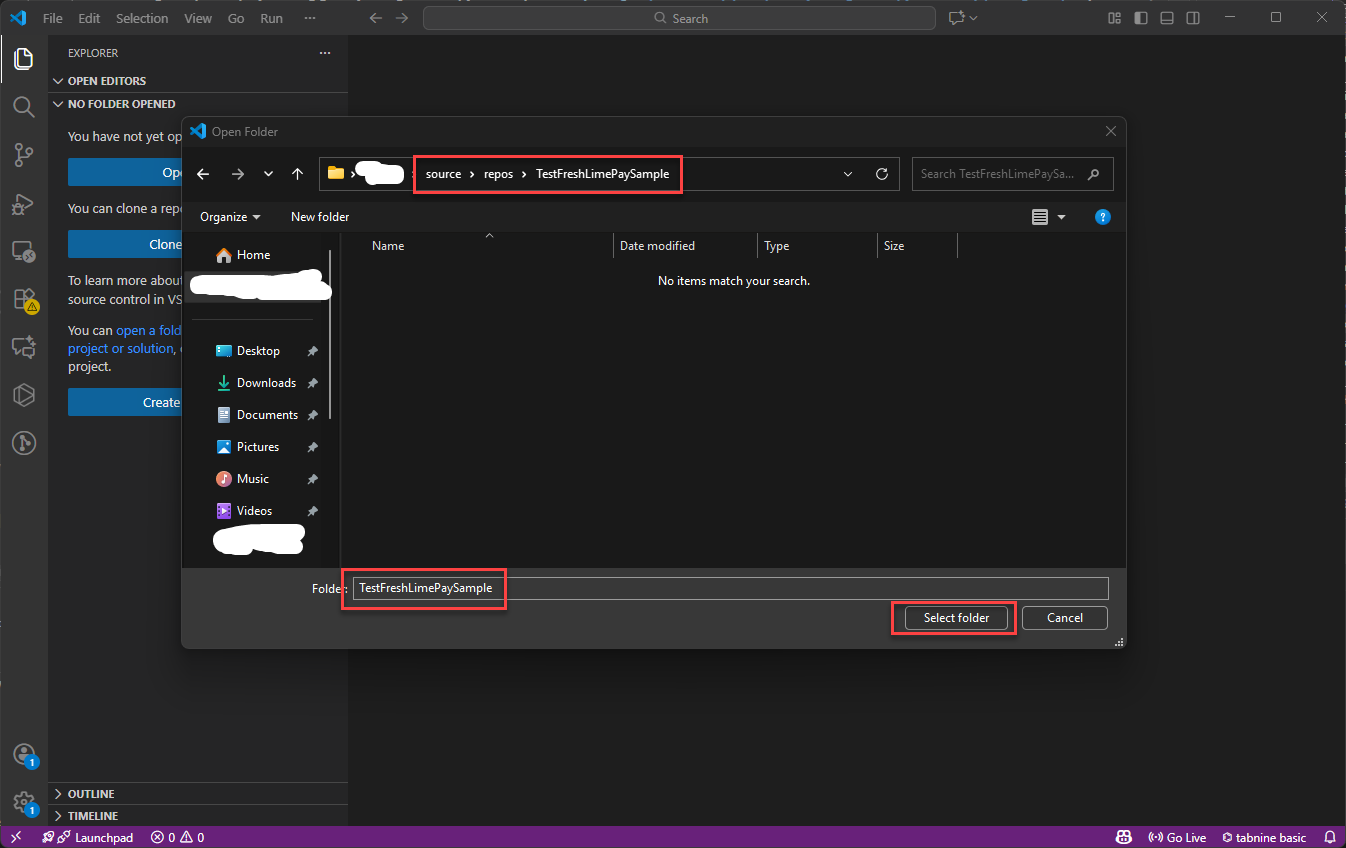Open the address bar history dropdown
Image resolution: width=1346 pixels, height=848 pixels.
[848, 174]
